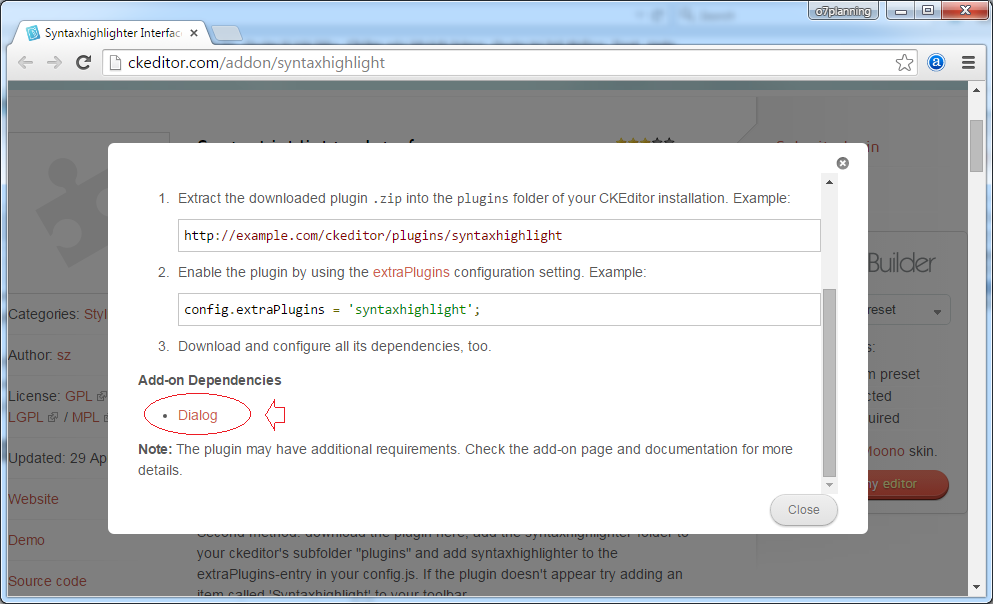Bookmark this page with the star icon
This screenshot has width=993, height=604.
pyautogui.click(x=904, y=63)
